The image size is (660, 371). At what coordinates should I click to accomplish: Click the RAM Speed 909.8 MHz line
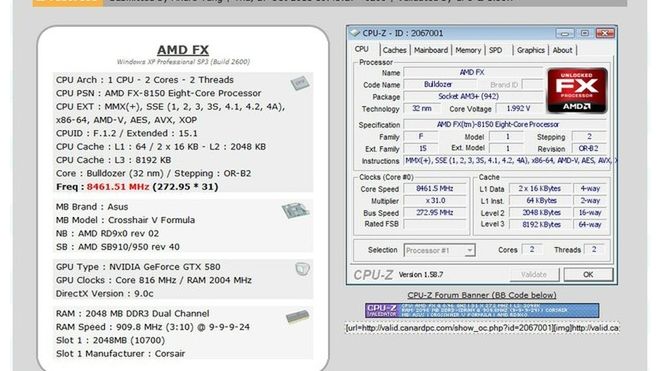[x=153, y=327]
